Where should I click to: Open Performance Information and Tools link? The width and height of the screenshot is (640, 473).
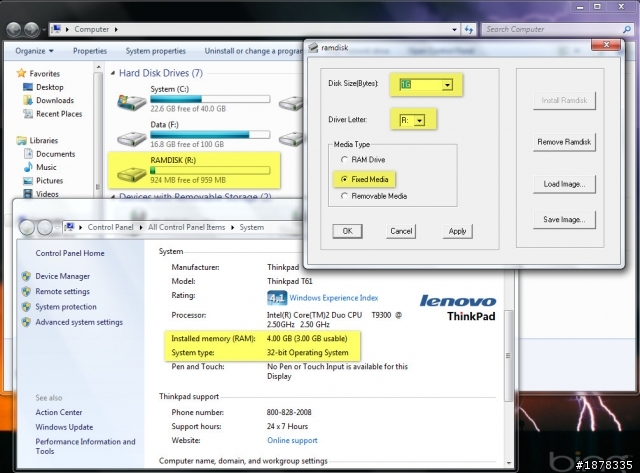click(85, 446)
